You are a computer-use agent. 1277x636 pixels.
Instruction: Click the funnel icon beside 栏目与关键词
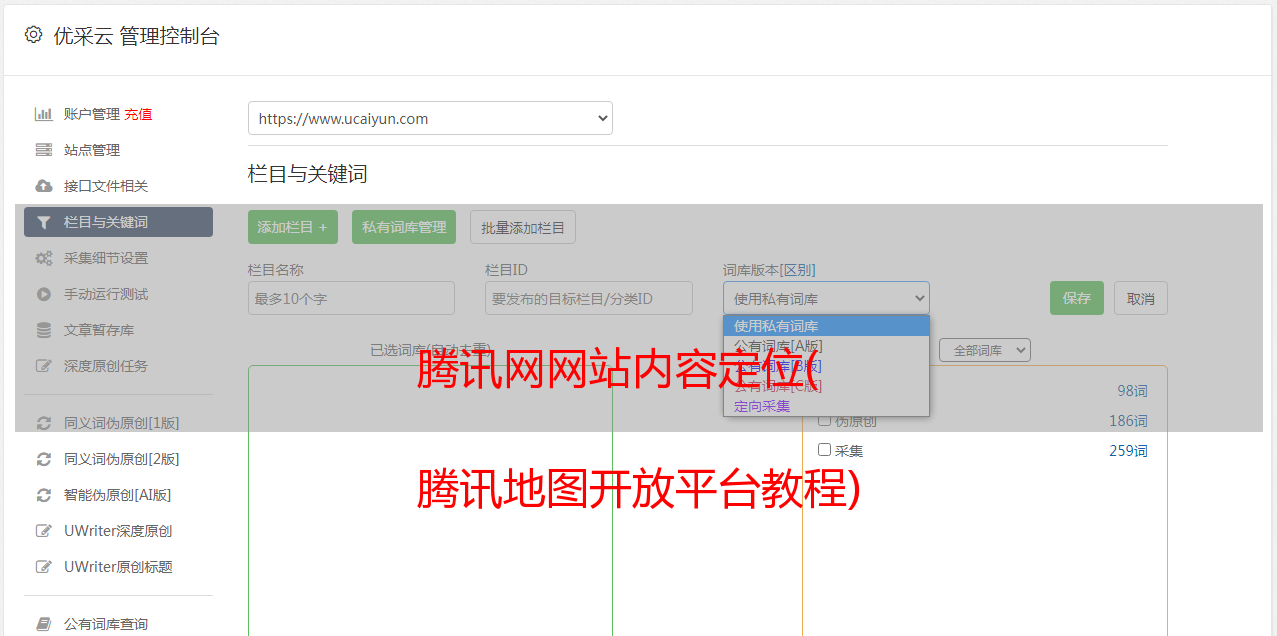click(x=44, y=222)
